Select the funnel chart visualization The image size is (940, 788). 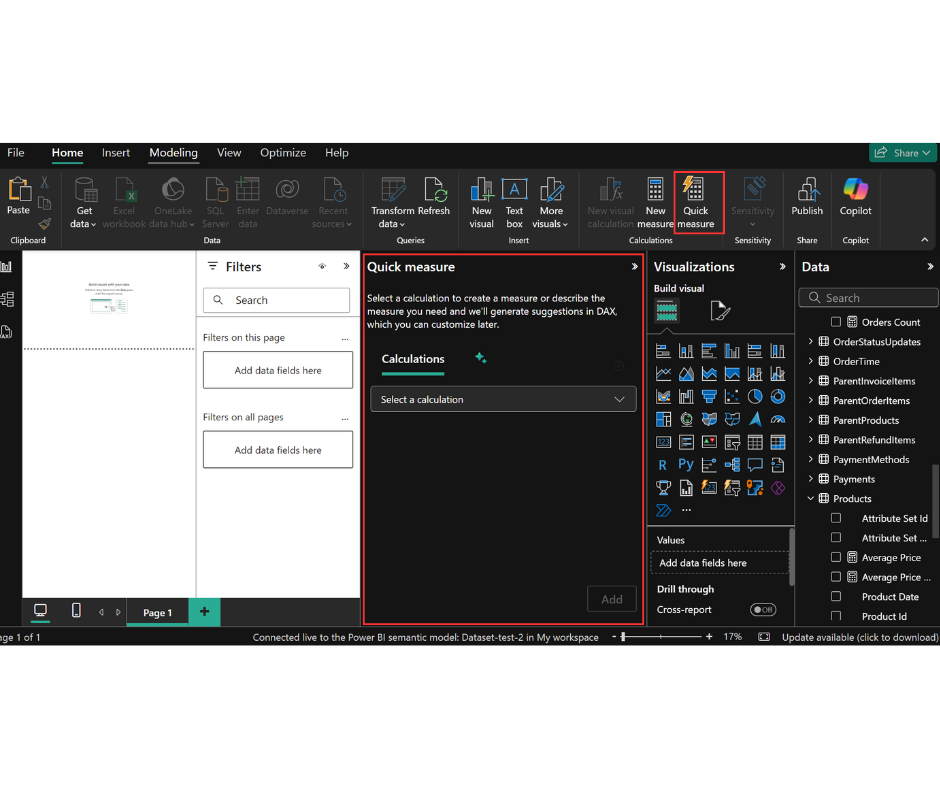709,396
